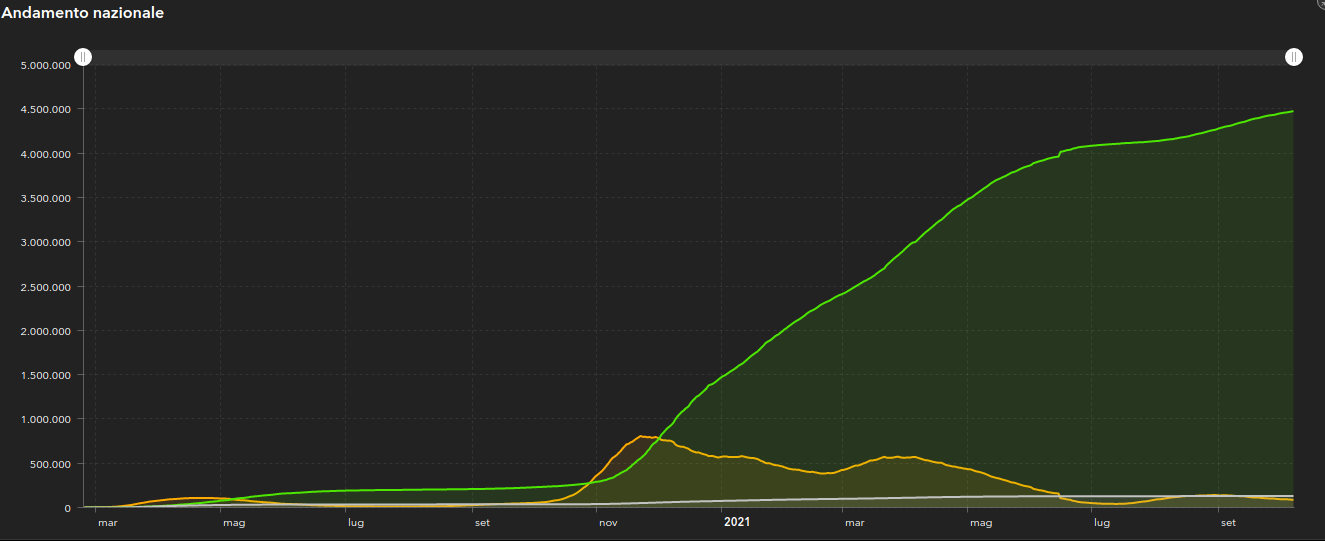Click the '1.500.000' y-axis label
1325x541 pixels.
click(x=45, y=376)
